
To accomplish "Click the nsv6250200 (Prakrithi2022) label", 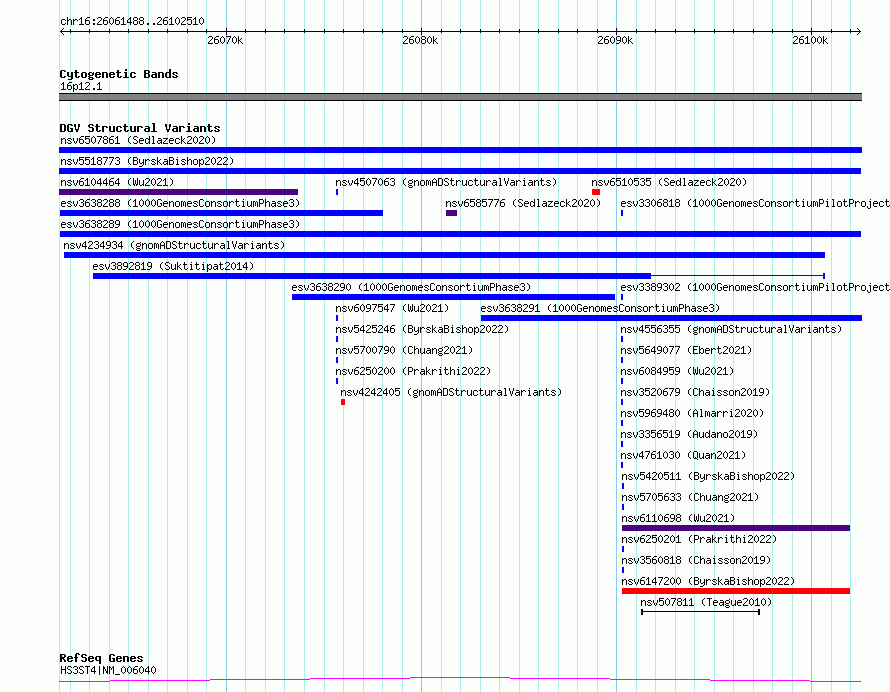I will point(413,371).
